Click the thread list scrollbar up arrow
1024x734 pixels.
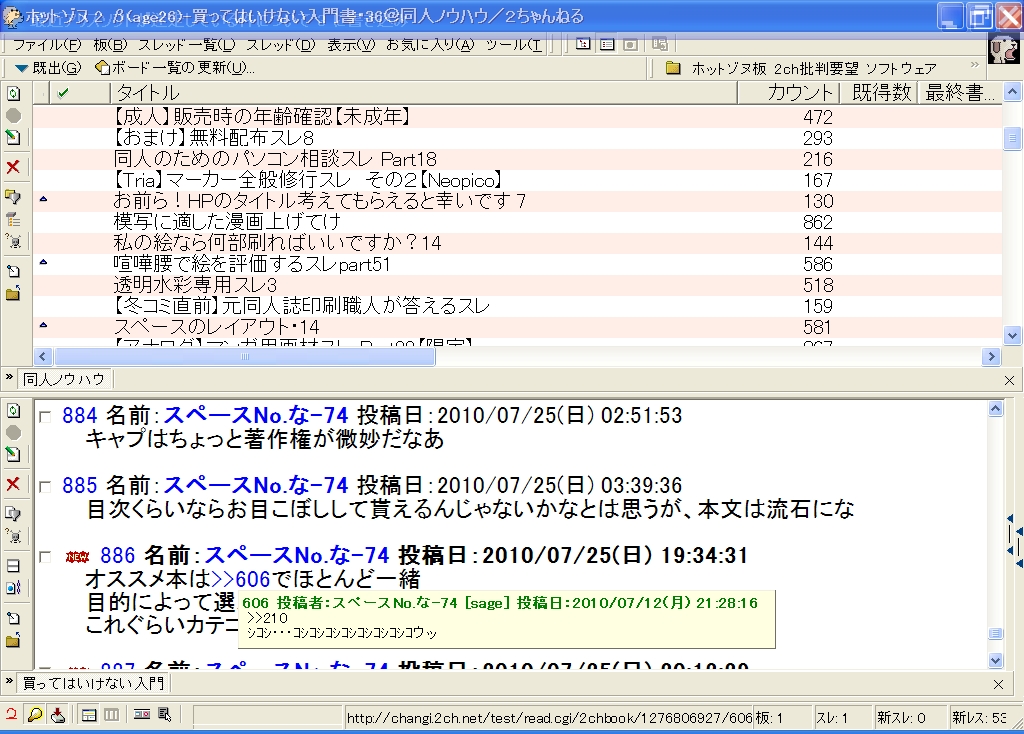[1012, 92]
